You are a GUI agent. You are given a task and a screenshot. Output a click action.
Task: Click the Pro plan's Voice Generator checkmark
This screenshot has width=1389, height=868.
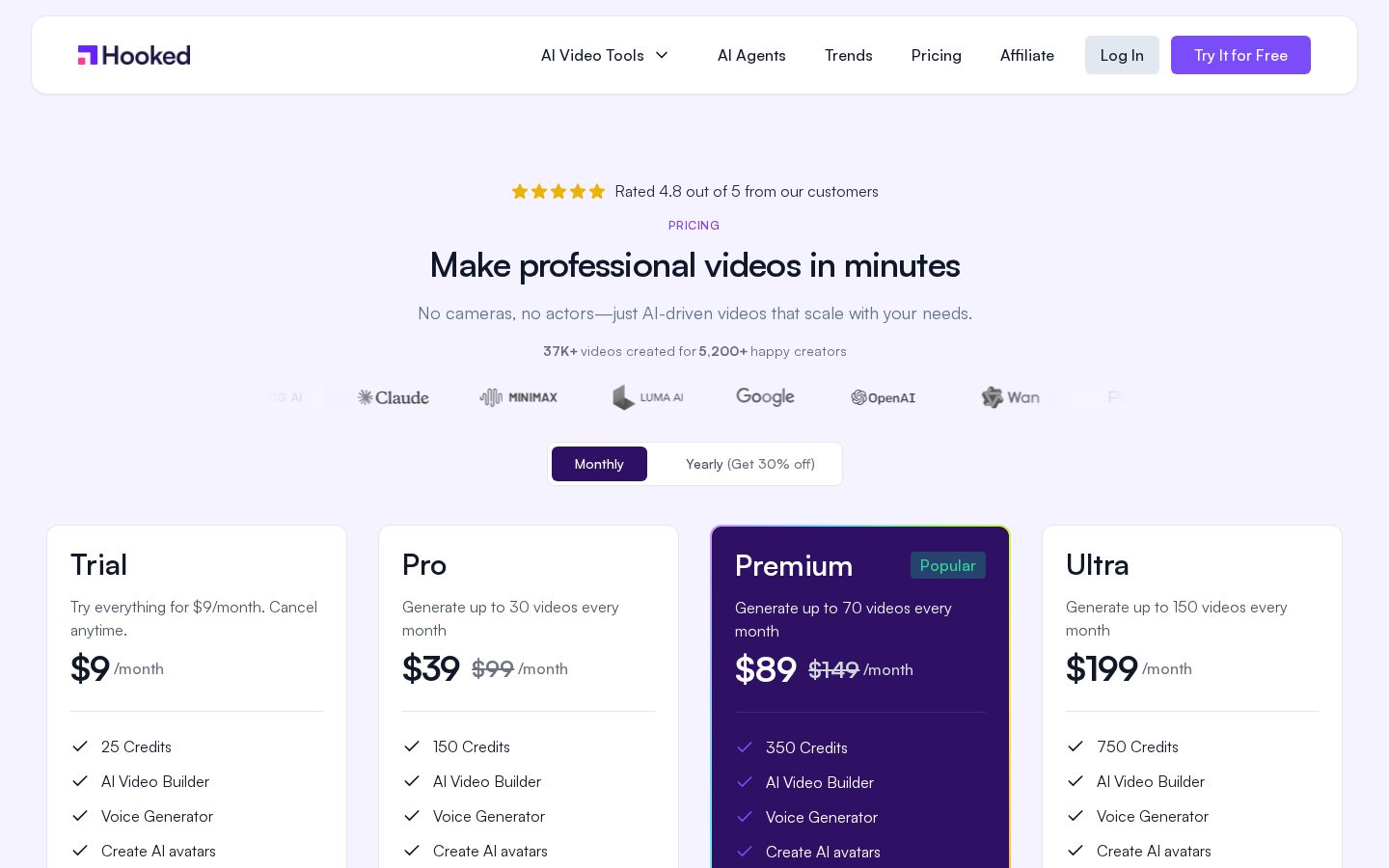pyautogui.click(x=412, y=816)
